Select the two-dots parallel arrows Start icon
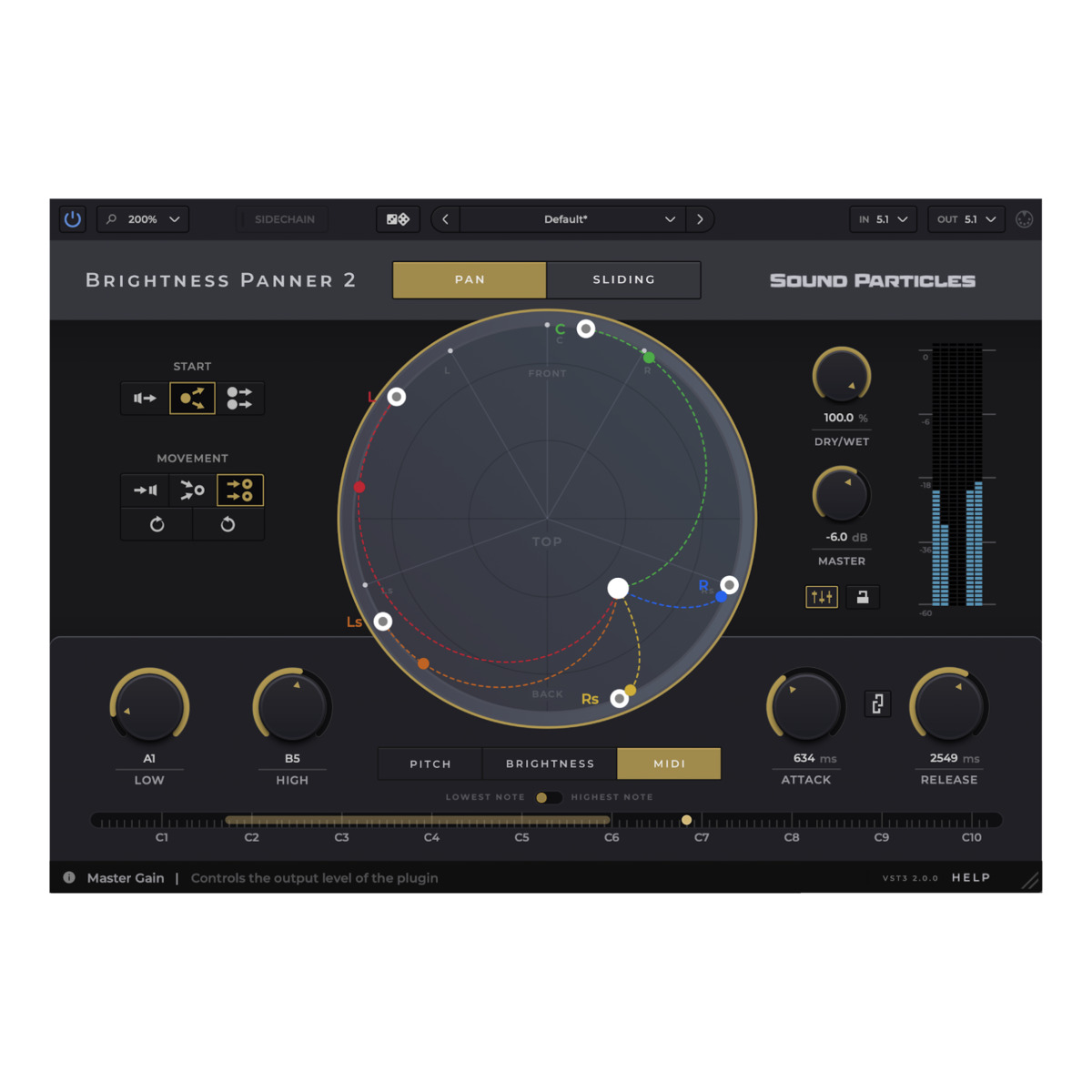The width and height of the screenshot is (1092, 1092). click(239, 399)
